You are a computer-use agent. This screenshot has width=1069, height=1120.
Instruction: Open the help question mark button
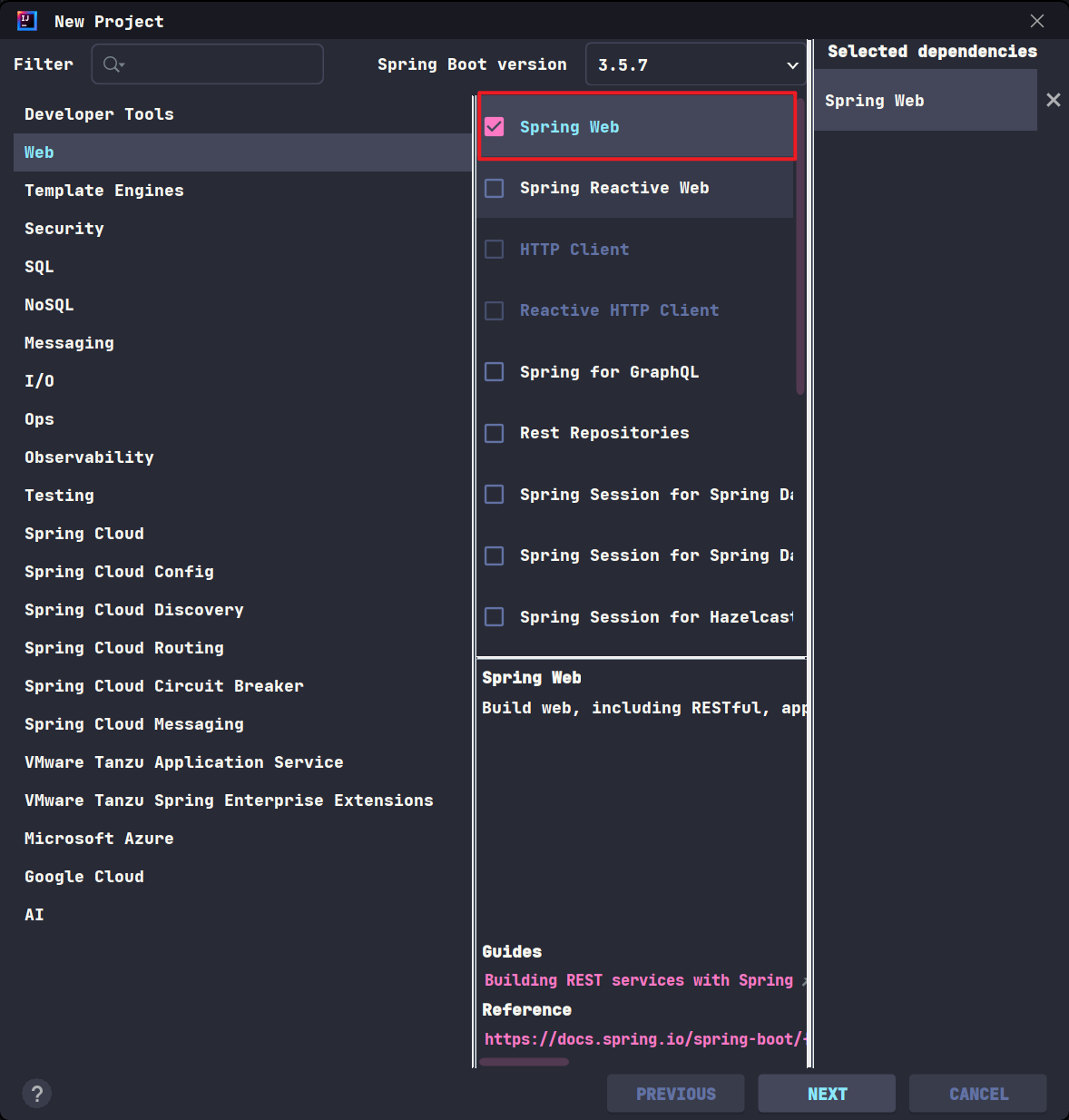click(x=36, y=1094)
